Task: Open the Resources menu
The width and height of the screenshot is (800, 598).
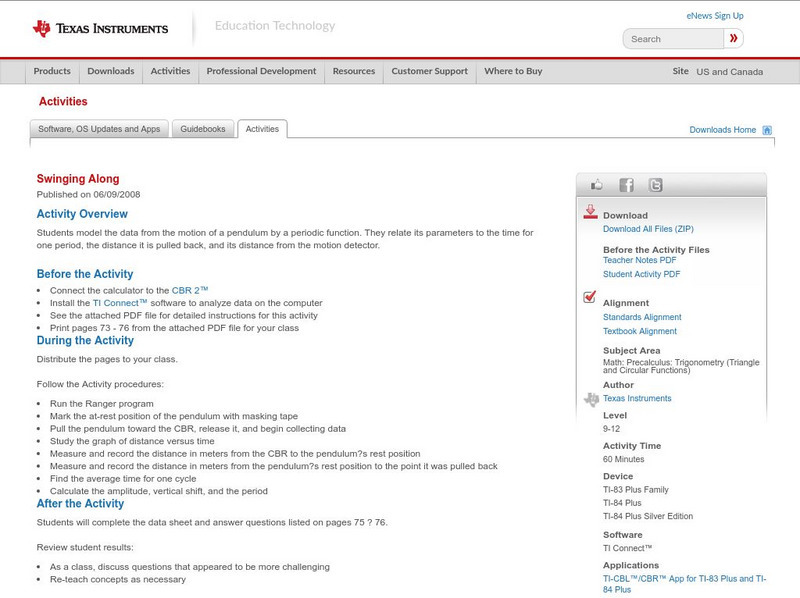Action: click(354, 71)
